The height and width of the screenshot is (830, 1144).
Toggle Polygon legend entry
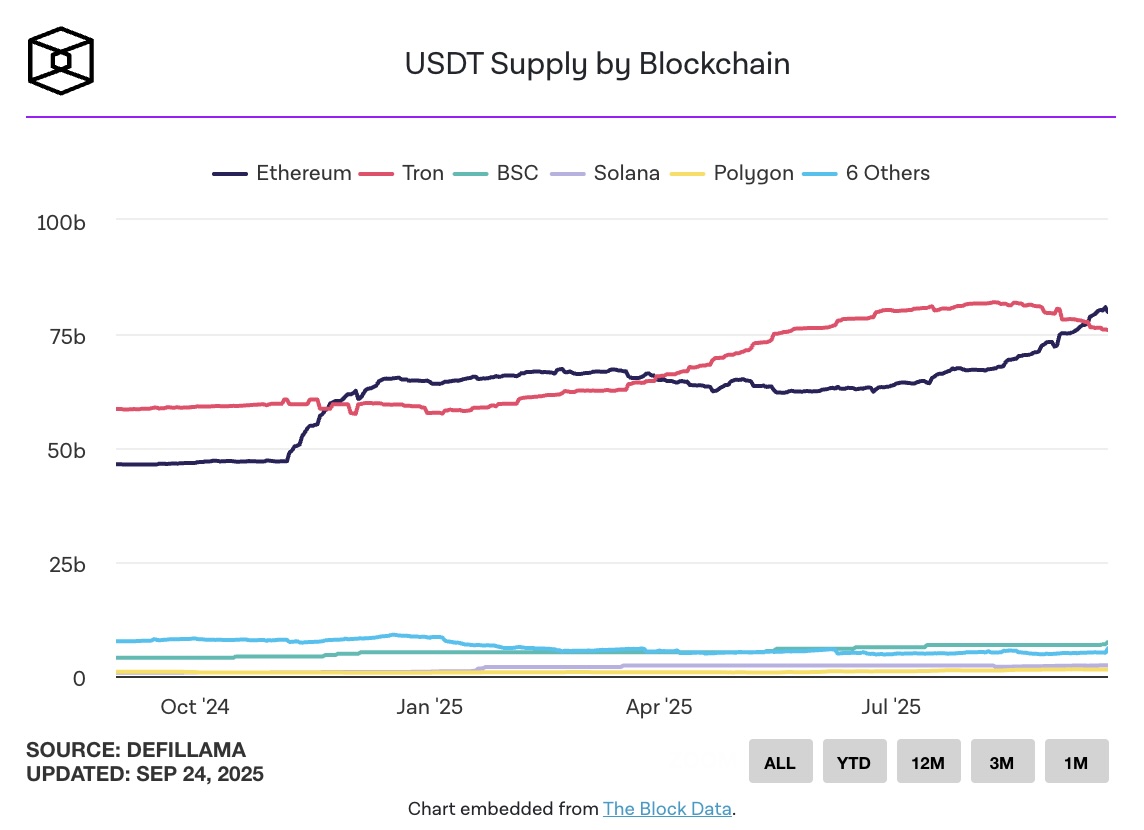pos(731,173)
